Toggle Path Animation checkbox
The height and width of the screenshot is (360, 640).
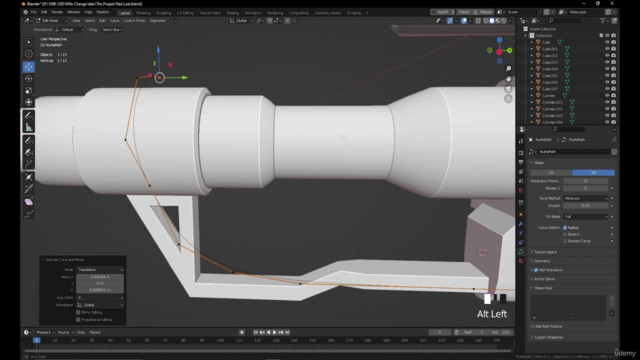click(x=536, y=270)
